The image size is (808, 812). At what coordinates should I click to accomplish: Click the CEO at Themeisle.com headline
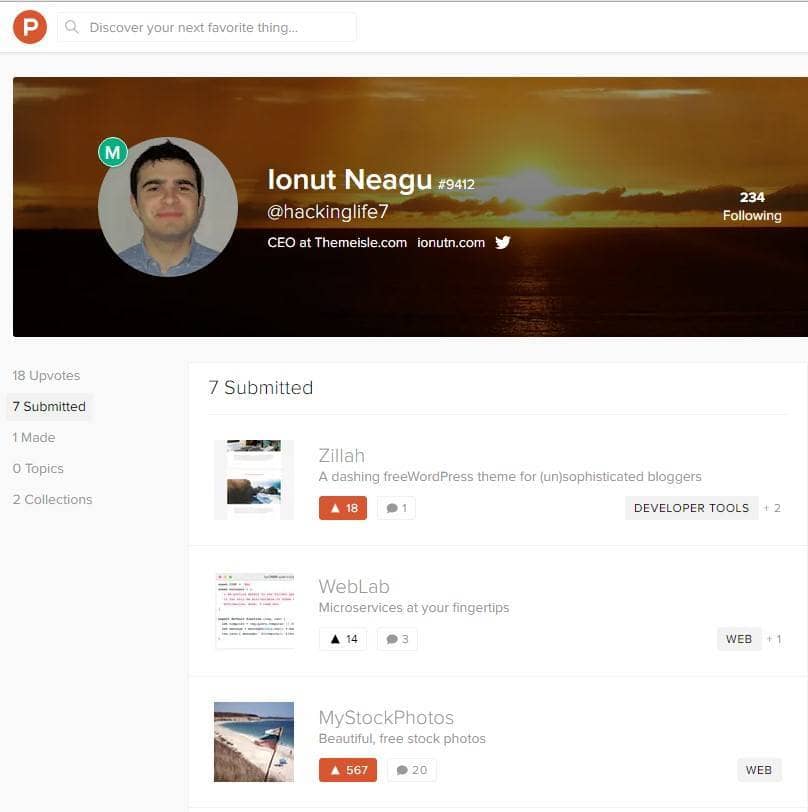pos(337,242)
